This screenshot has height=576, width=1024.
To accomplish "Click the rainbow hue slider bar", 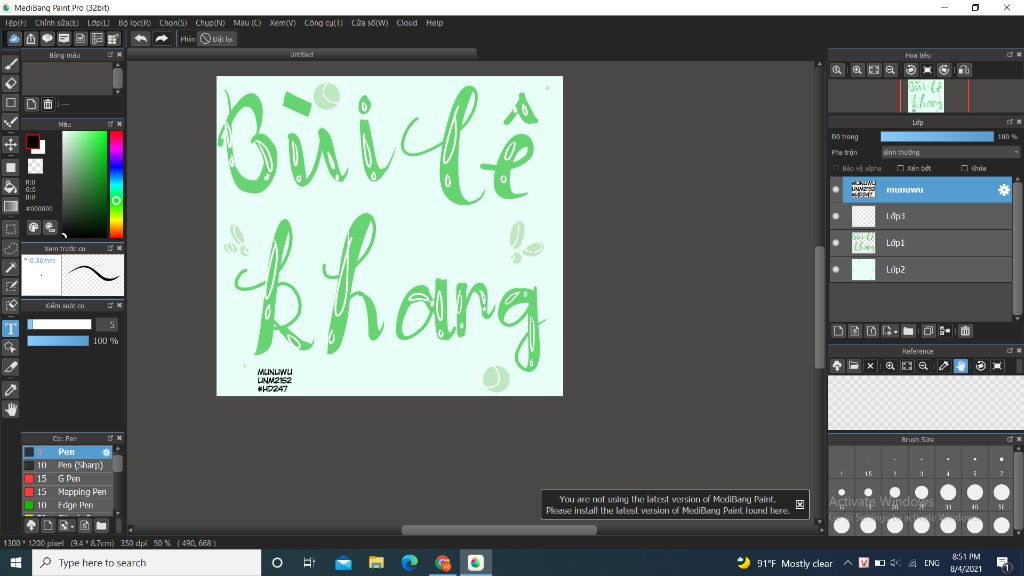I will (x=116, y=184).
